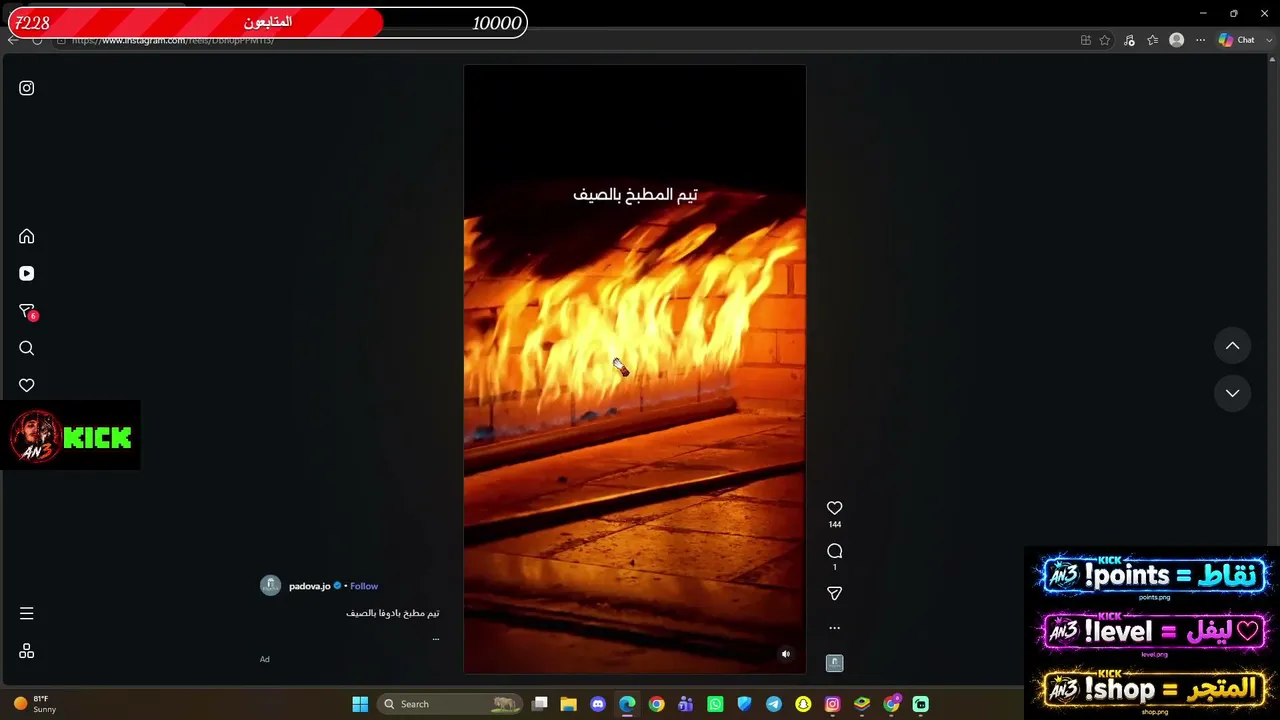The image size is (1280, 720).
Task: Open the padova.jo username link
Action: click(309, 586)
